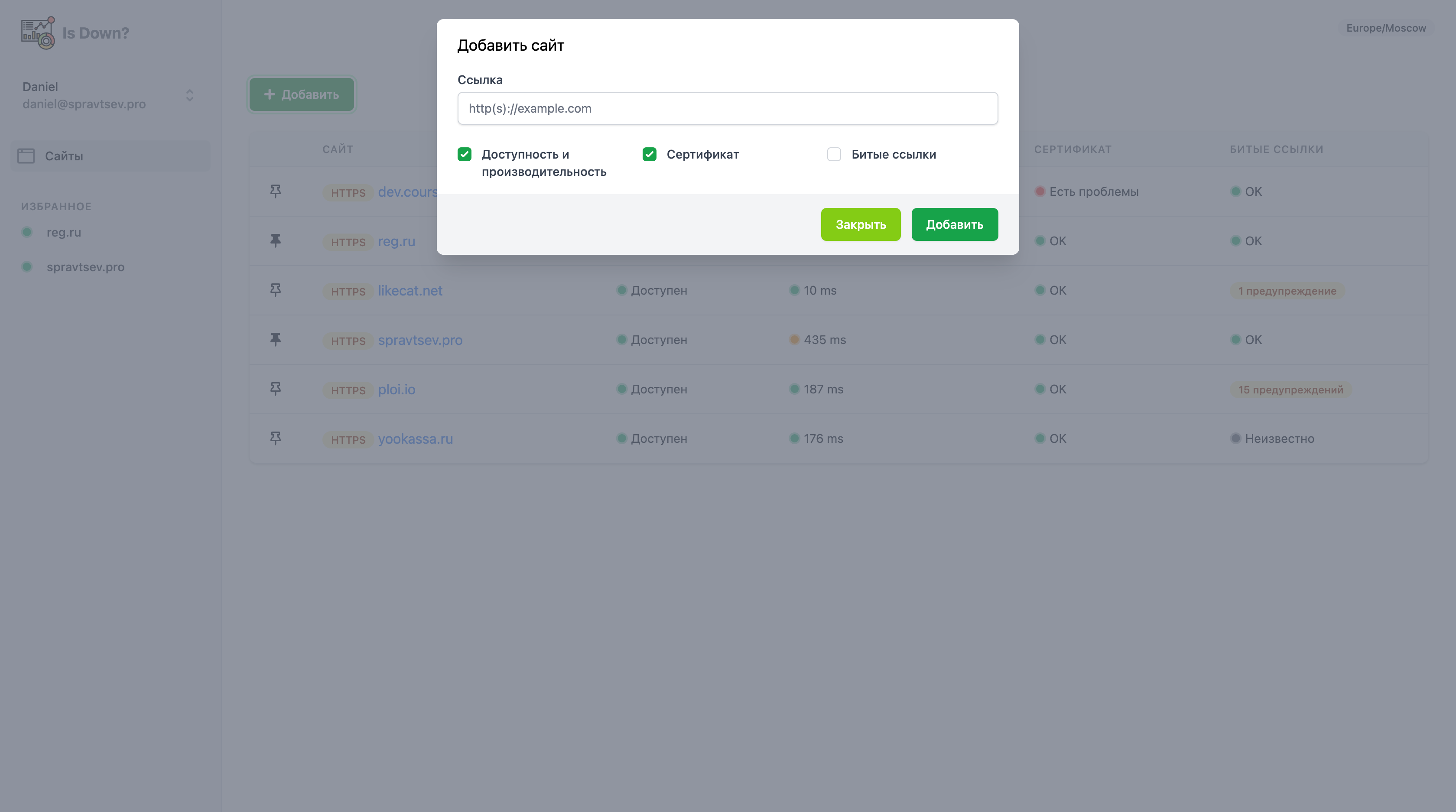Uncheck the Сертификат checkbox
The image size is (1456, 812).
pyautogui.click(x=650, y=154)
